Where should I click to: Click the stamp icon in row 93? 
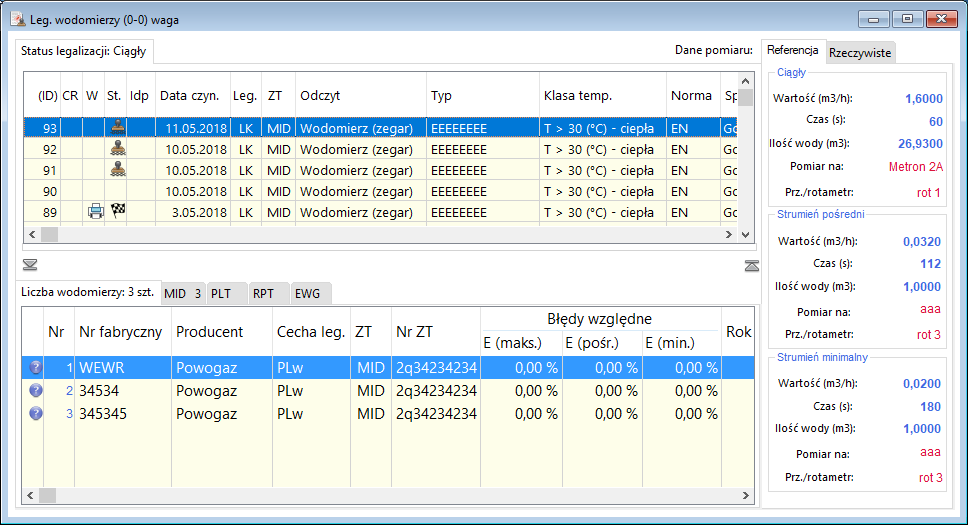117,128
